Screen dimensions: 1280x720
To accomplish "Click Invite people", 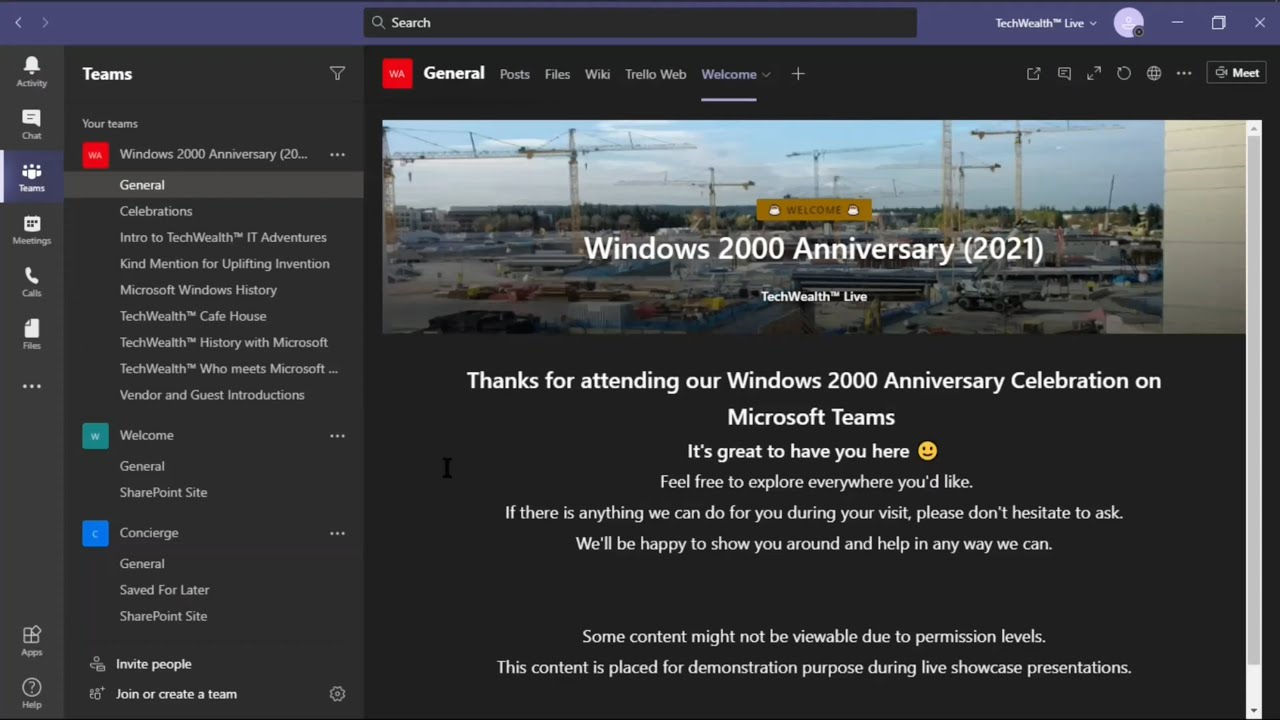I will click(x=153, y=664).
